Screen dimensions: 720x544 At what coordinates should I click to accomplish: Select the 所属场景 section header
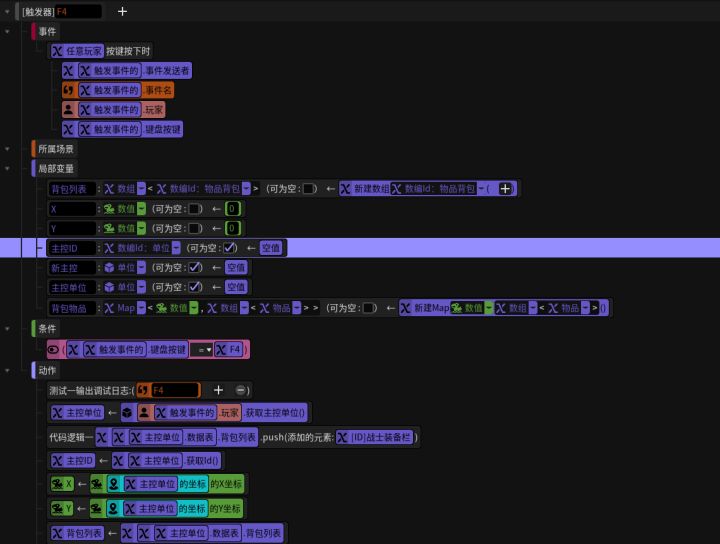(x=56, y=149)
